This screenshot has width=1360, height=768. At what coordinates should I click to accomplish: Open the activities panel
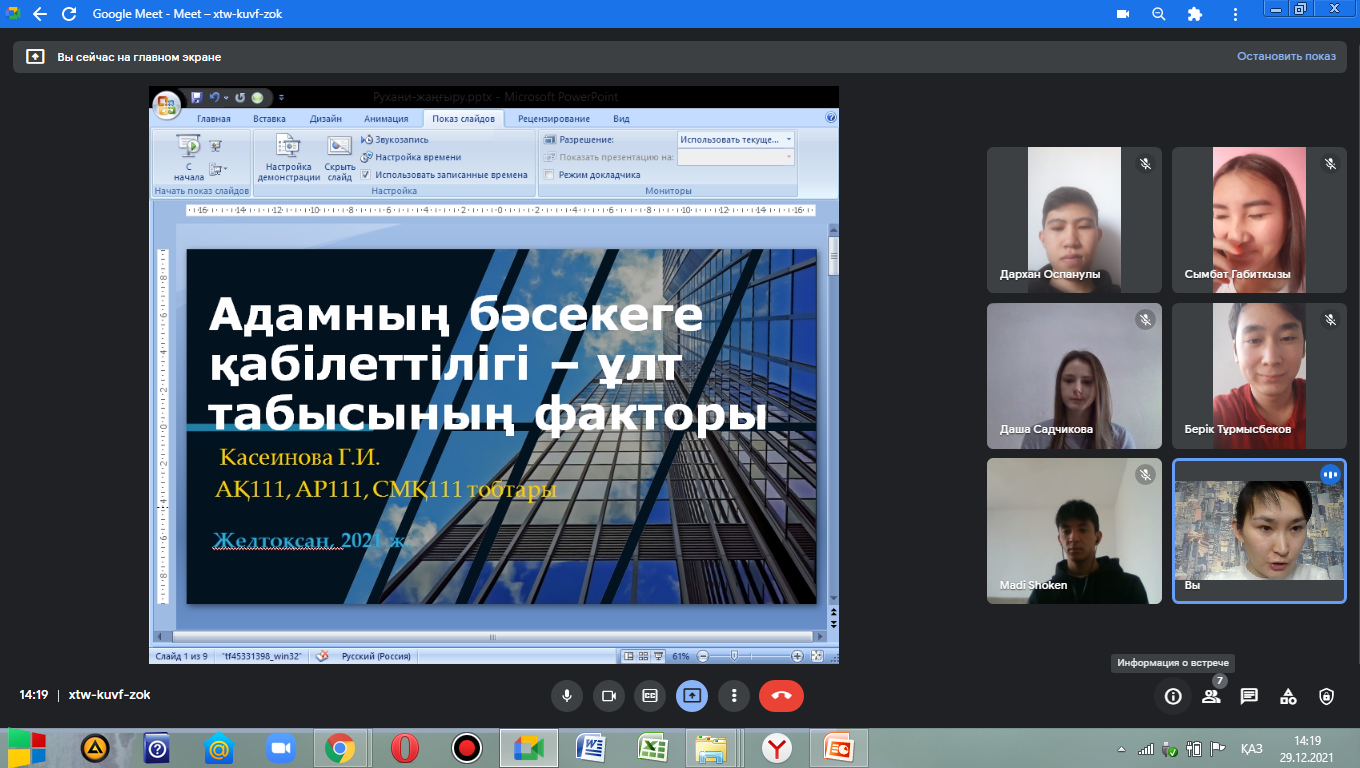(x=1288, y=696)
